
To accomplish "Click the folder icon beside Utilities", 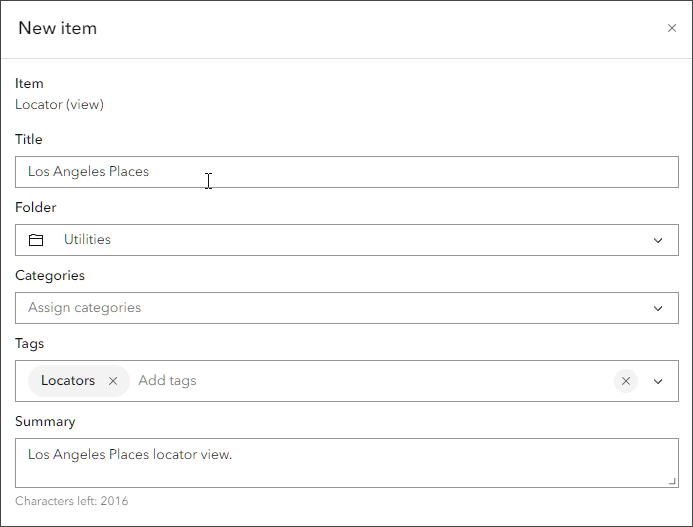I will tap(37, 240).
